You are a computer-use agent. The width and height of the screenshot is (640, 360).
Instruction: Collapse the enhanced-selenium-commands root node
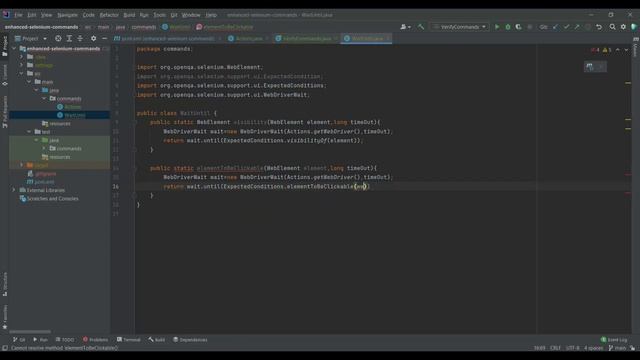pos(14,49)
